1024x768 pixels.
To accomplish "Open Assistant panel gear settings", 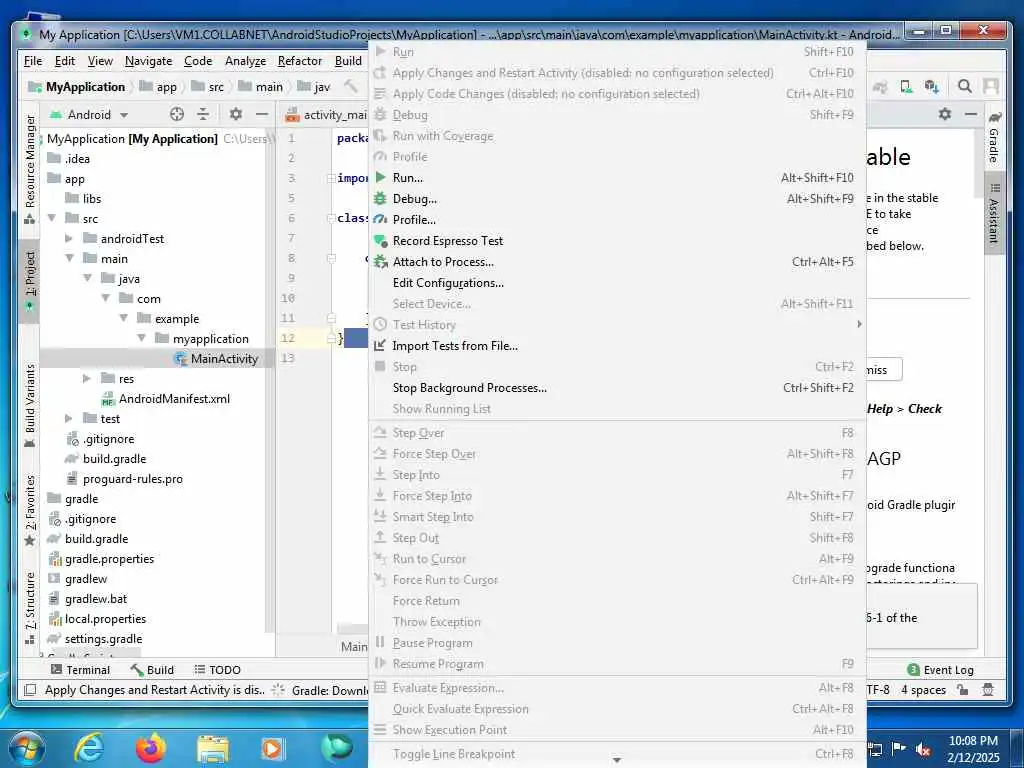I will 944,114.
